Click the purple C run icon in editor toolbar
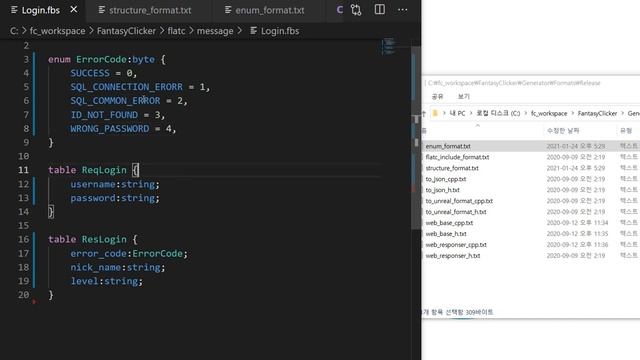The image size is (640, 360). [x=340, y=10]
